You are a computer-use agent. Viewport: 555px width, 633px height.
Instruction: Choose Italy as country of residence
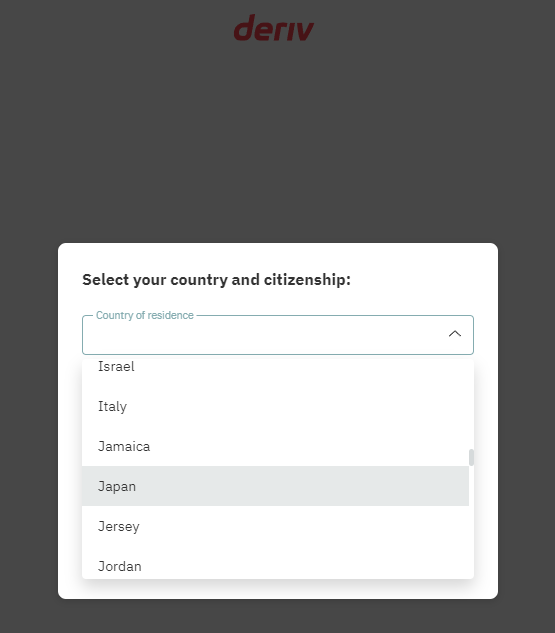coord(275,406)
